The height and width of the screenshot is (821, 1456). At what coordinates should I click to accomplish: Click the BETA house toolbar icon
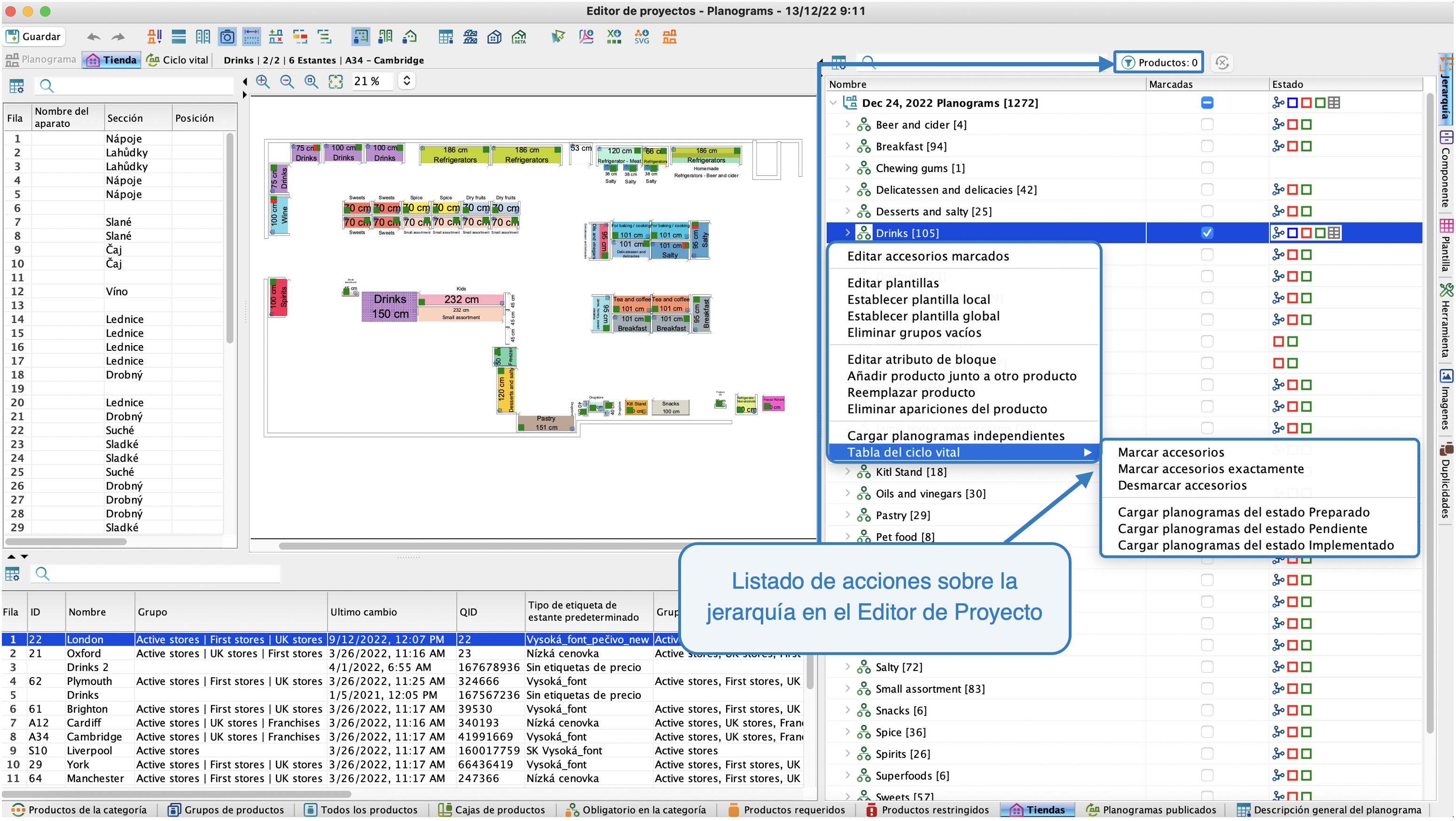click(519, 37)
